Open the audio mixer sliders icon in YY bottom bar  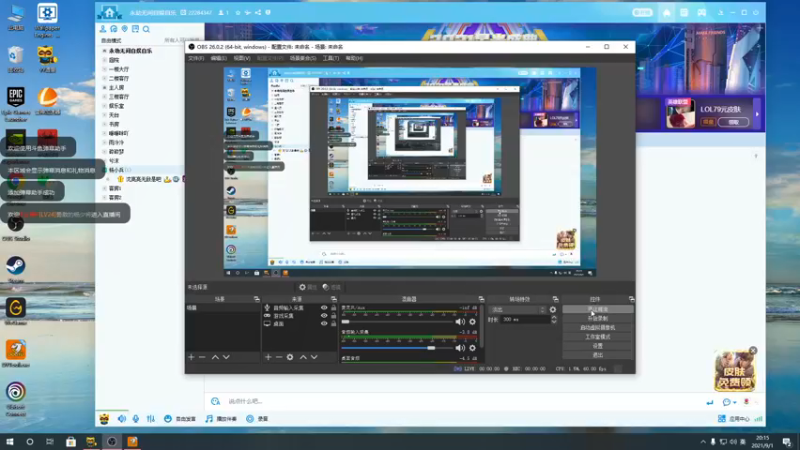151,418
